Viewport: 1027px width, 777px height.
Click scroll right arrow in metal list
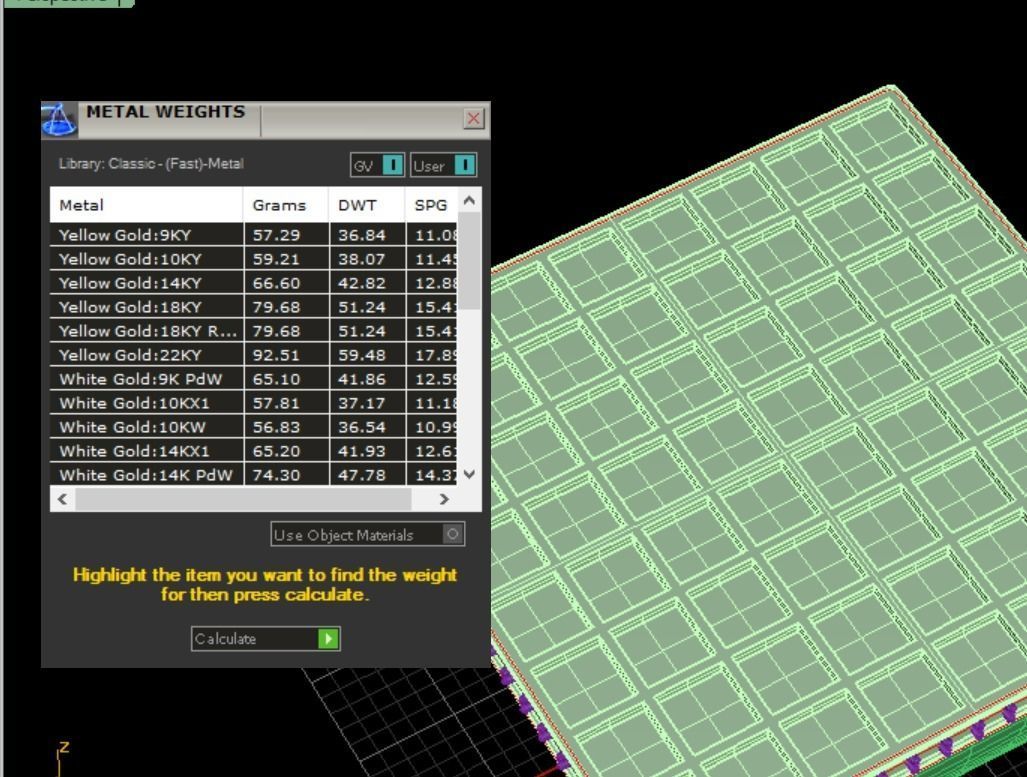click(x=444, y=499)
